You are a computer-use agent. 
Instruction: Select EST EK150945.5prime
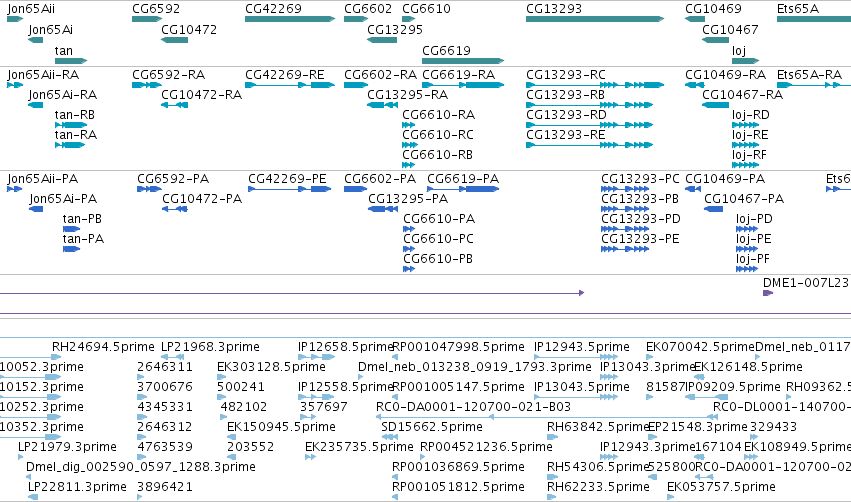pos(281,427)
